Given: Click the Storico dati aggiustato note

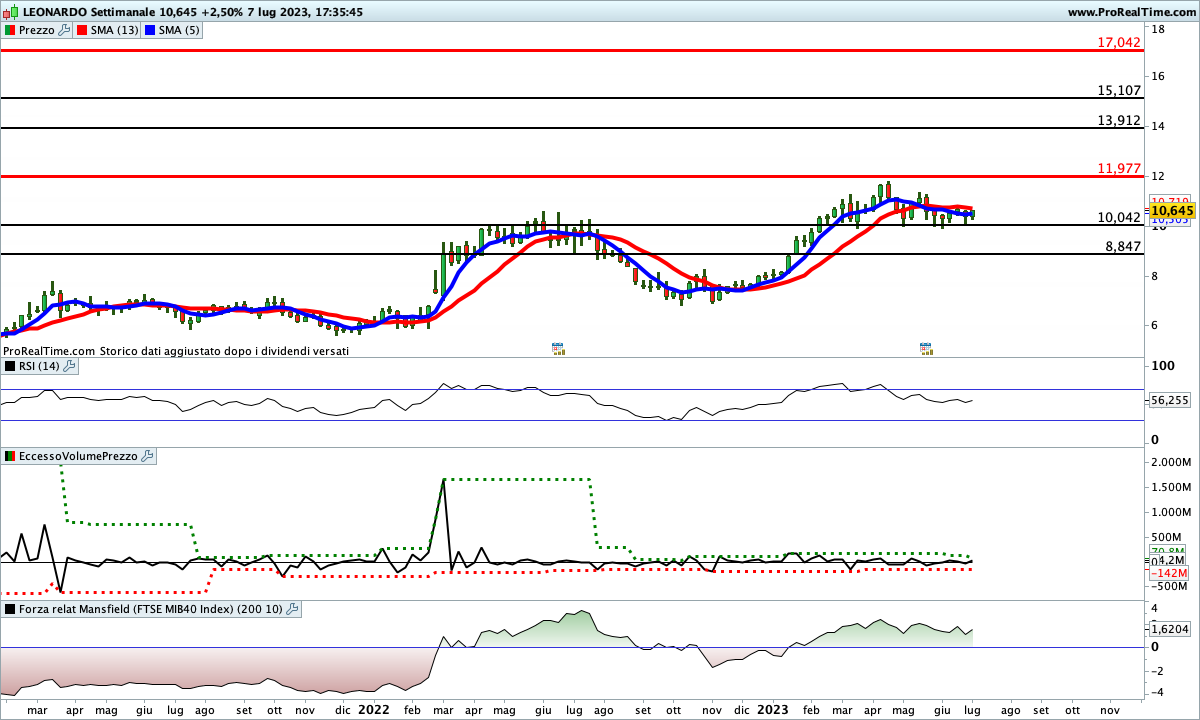Looking at the screenshot, I should click(223, 352).
